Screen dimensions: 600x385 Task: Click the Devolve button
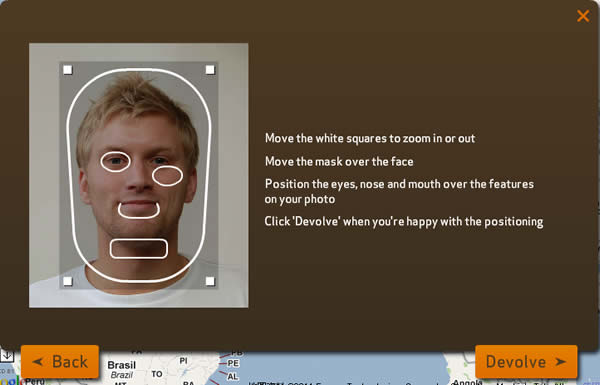point(526,362)
